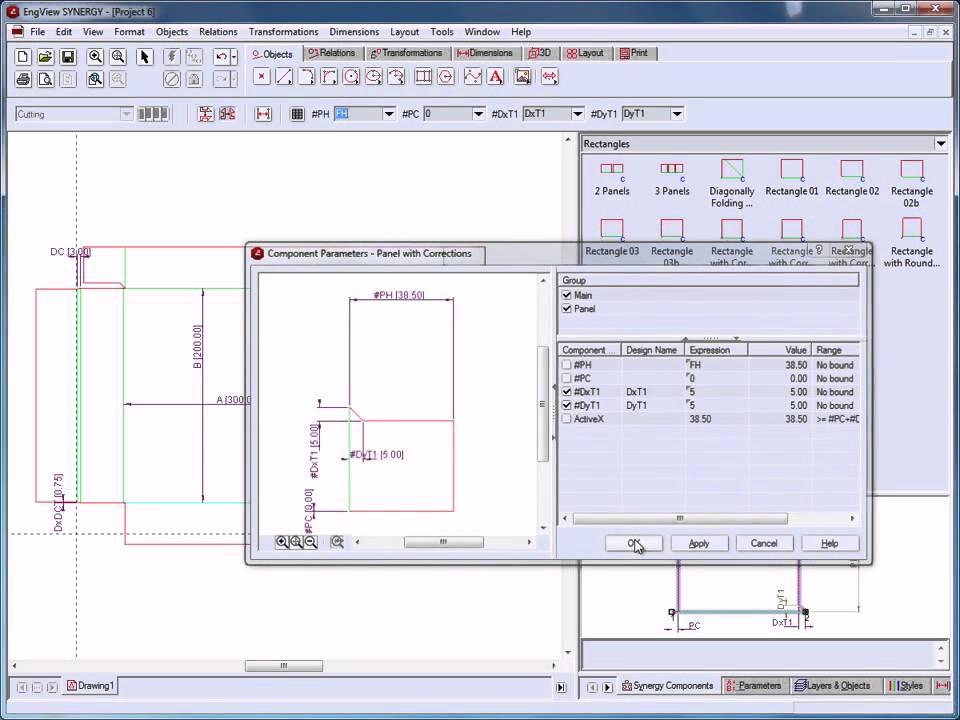Expand the #DyT1 value dropdown
Screen dimensions: 960x720
[677, 114]
